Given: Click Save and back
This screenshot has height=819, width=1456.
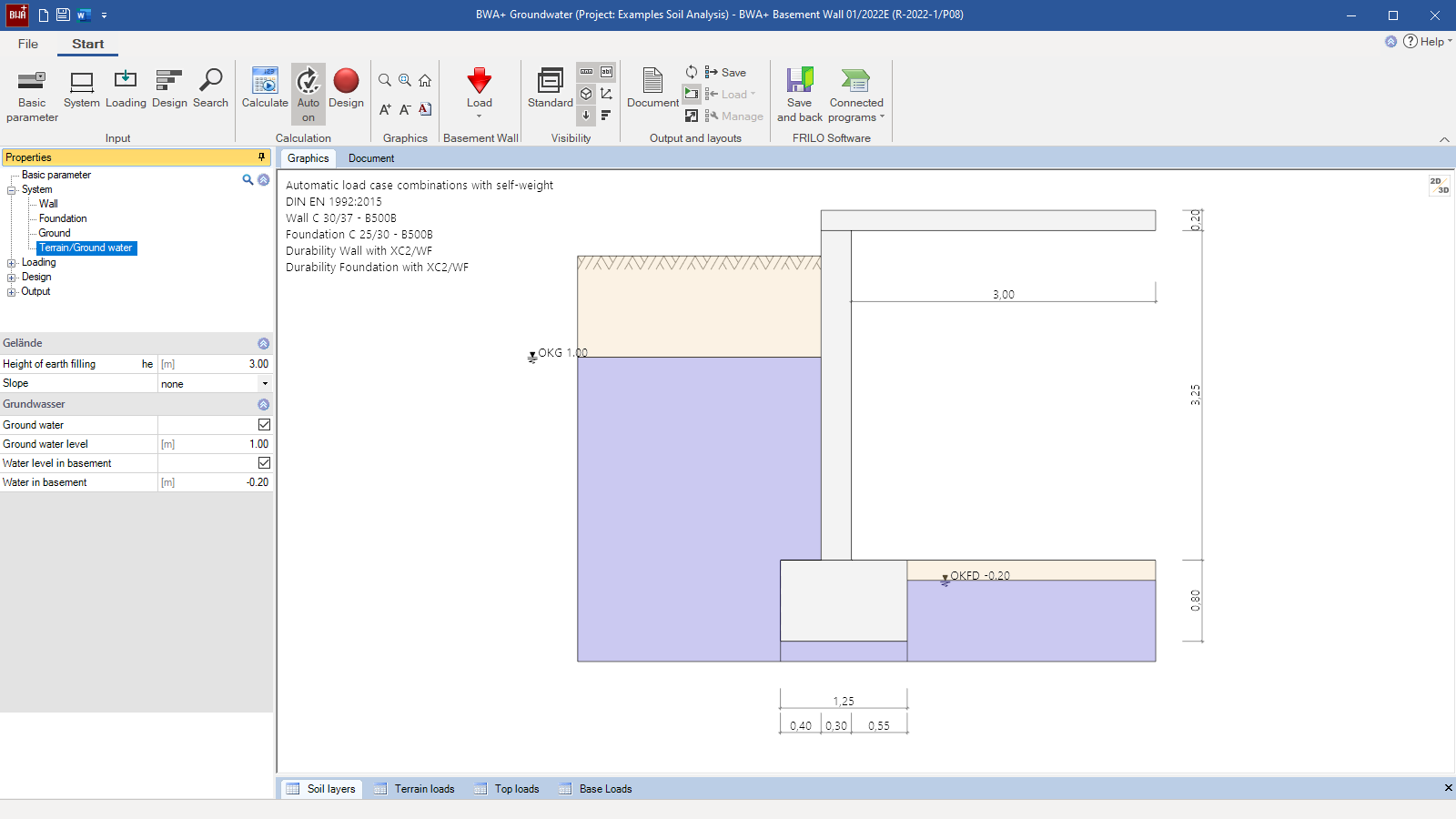Looking at the screenshot, I should (799, 96).
